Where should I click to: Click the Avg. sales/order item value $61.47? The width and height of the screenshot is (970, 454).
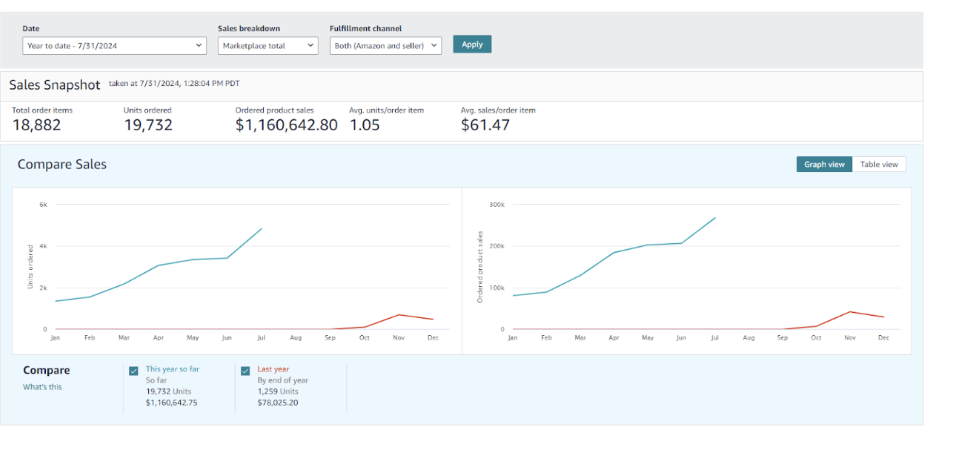tap(485, 125)
